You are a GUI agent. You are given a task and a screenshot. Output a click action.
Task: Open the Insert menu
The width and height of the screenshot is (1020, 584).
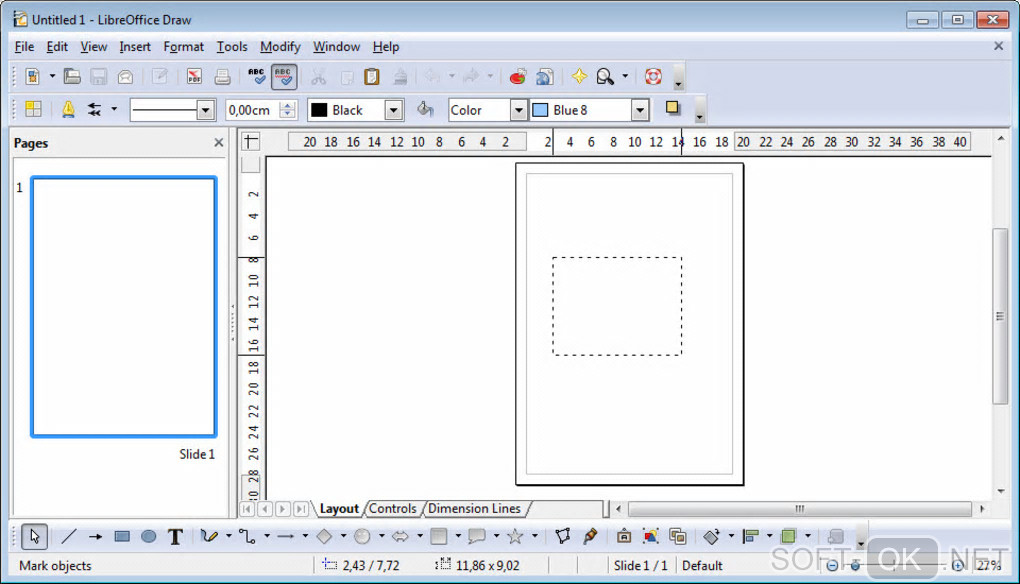[135, 47]
